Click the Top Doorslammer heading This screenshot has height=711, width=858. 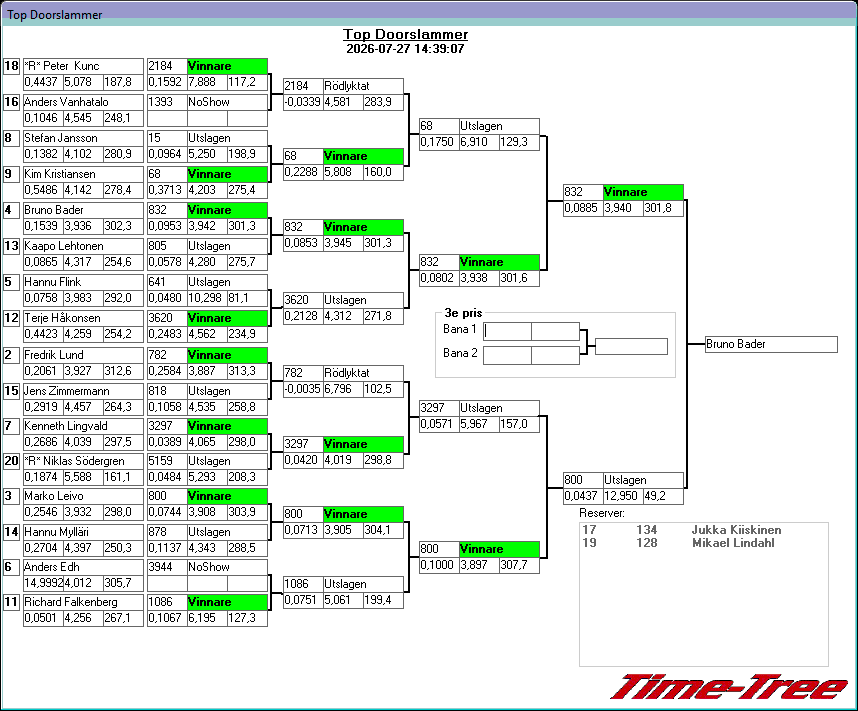(x=405, y=34)
